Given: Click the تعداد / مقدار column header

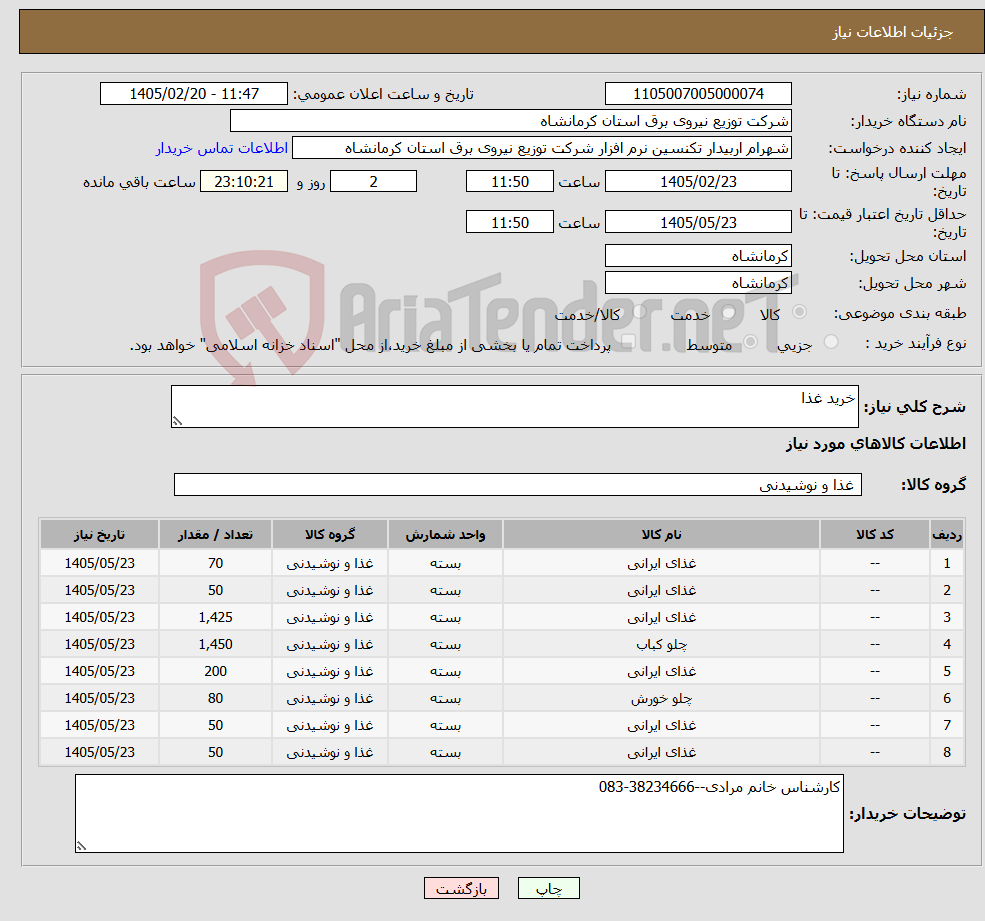Looking at the screenshot, I should click(215, 535).
